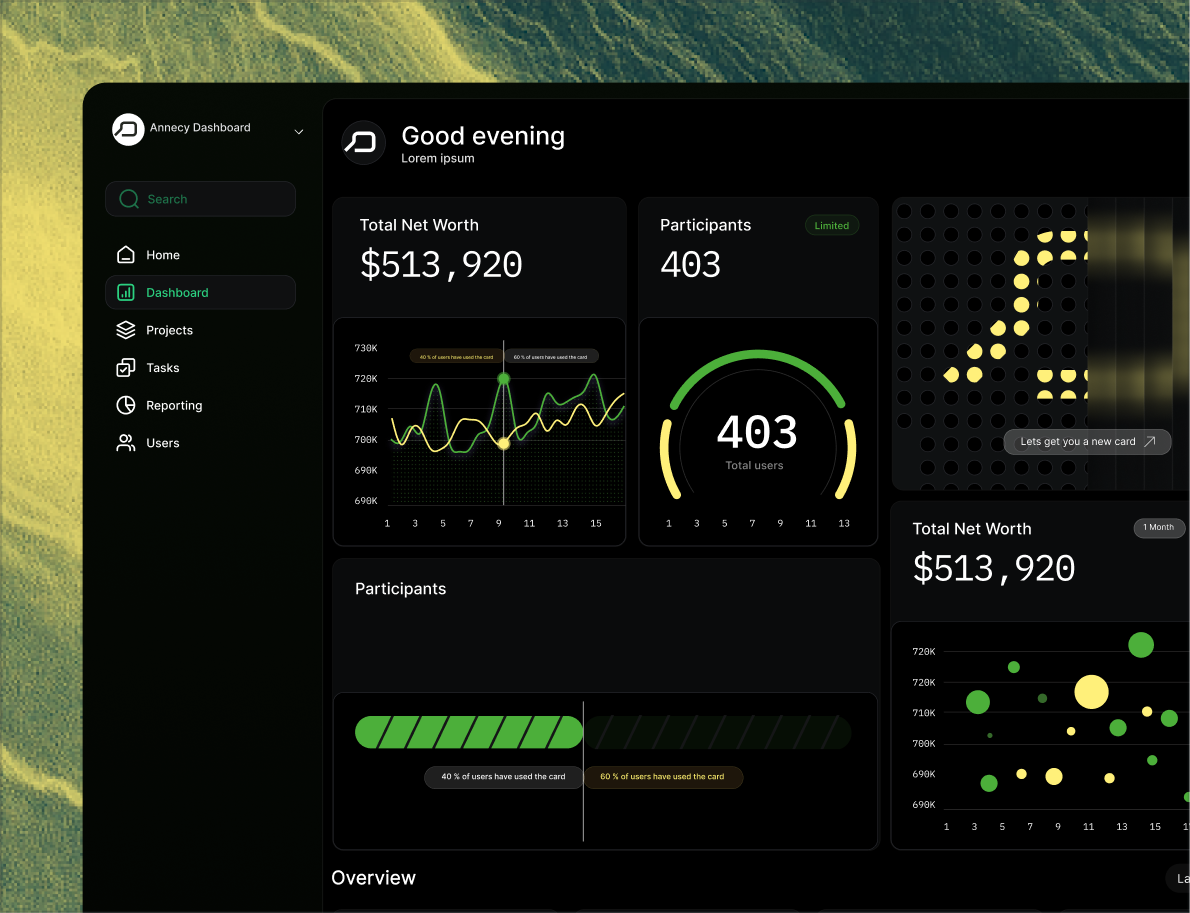Screen dimensions: 1190x913
Task: Click the Users people icon in the sidebar
Action: (127, 443)
